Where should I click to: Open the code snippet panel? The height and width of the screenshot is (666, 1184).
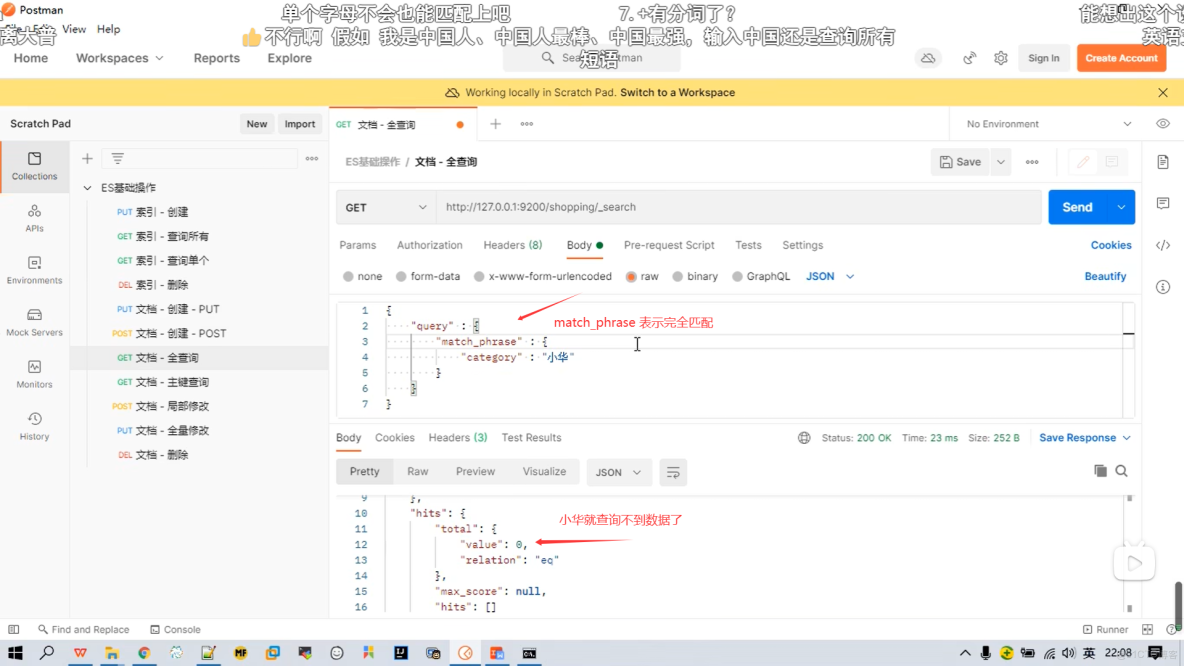pos(1163,246)
